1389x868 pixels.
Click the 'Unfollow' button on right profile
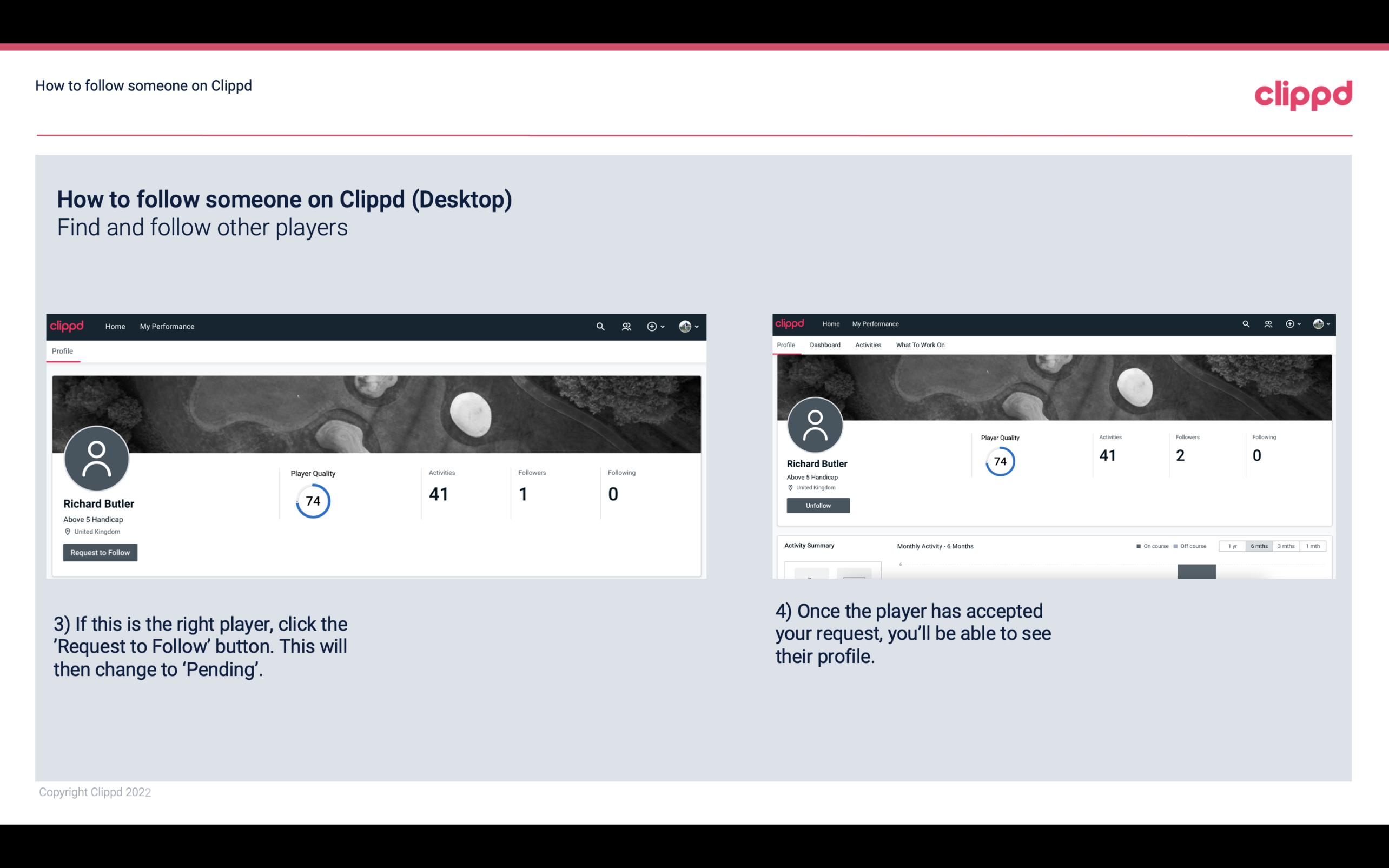tap(817, 505)
